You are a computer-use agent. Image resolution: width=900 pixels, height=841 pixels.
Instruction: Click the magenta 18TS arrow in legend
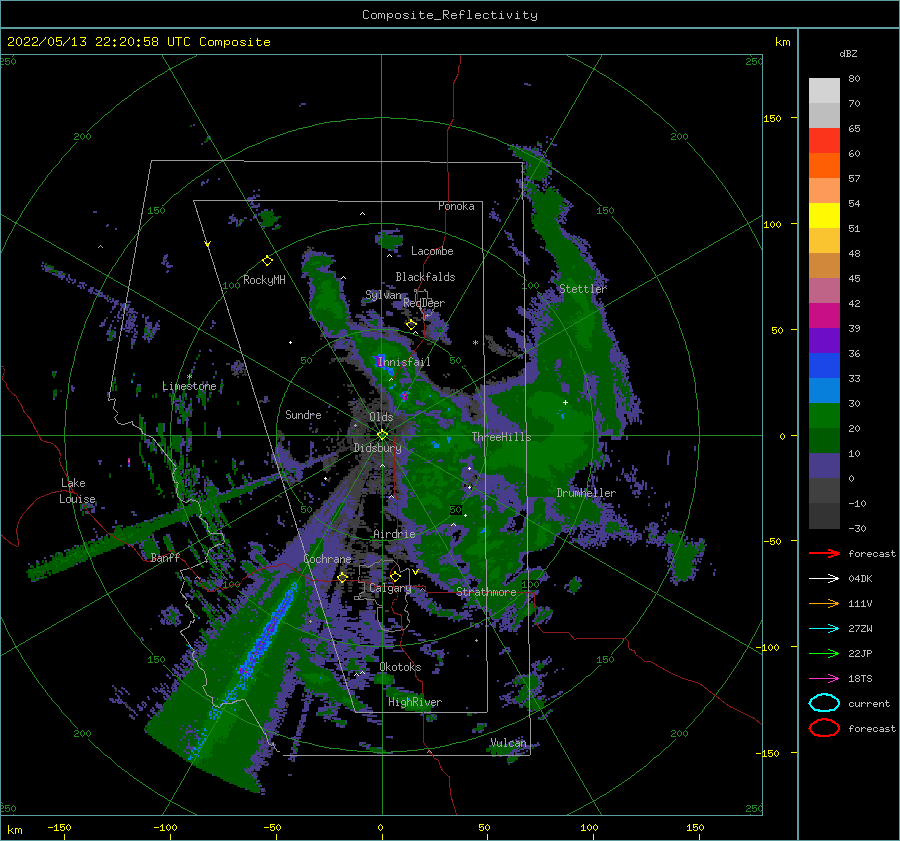click(824, 679)
